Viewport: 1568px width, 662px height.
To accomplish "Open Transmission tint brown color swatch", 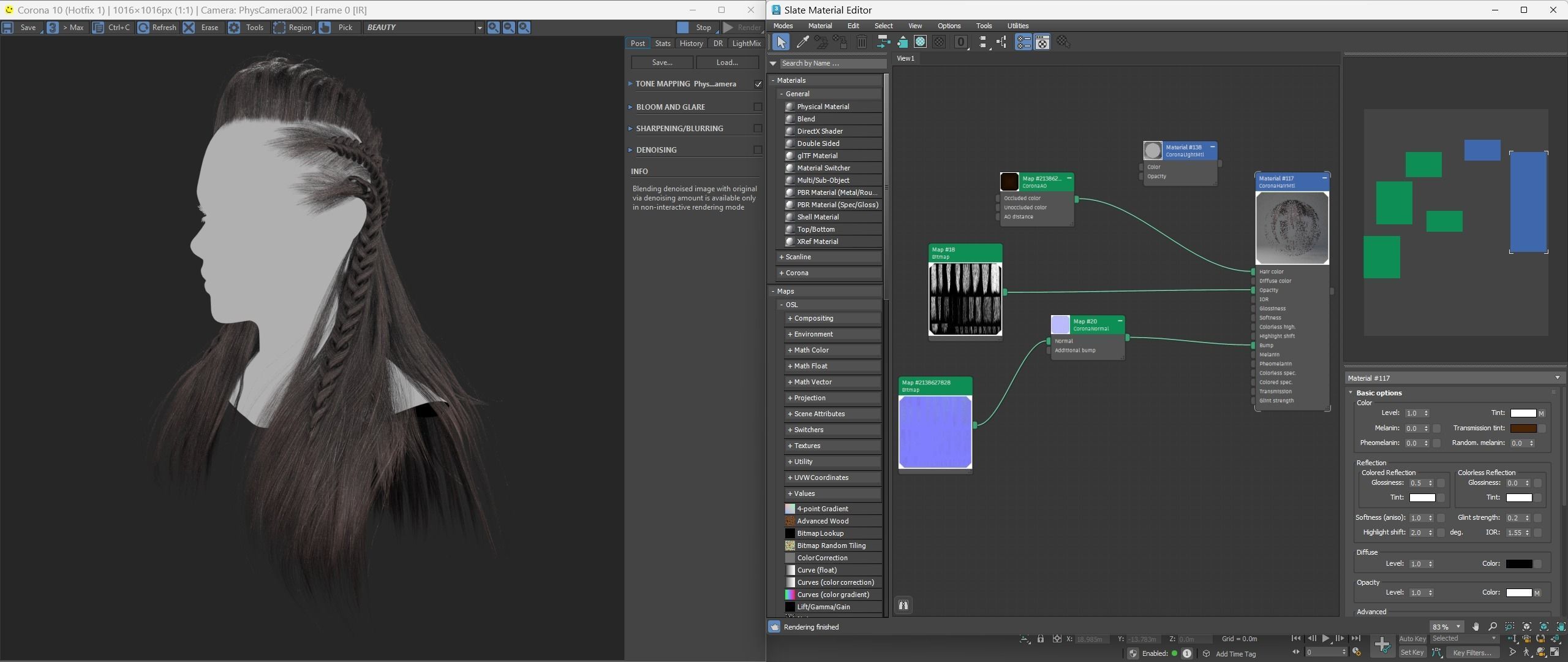I will 1523,428.
